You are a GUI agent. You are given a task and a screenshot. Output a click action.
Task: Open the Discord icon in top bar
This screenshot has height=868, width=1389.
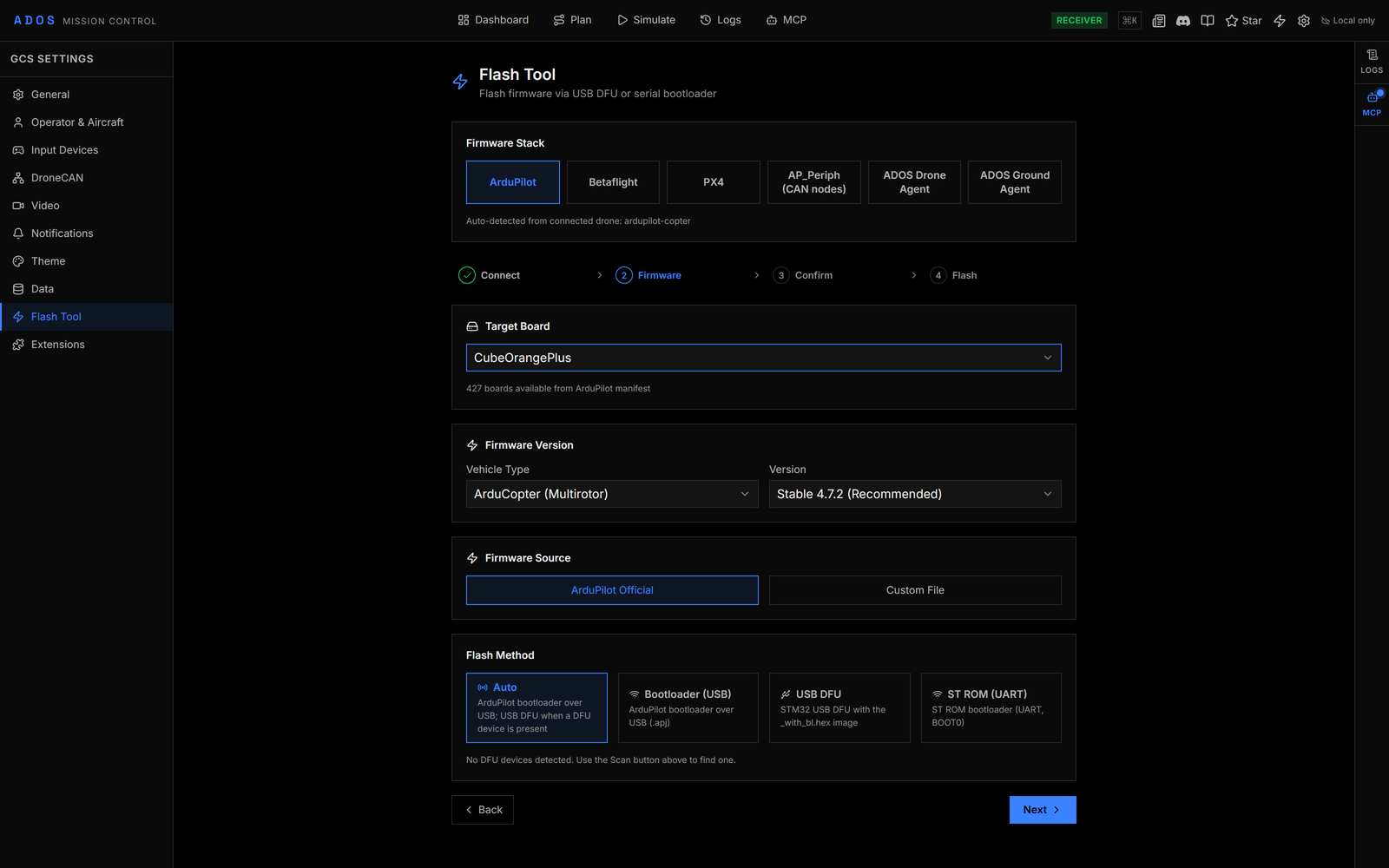pos(1182,20)
